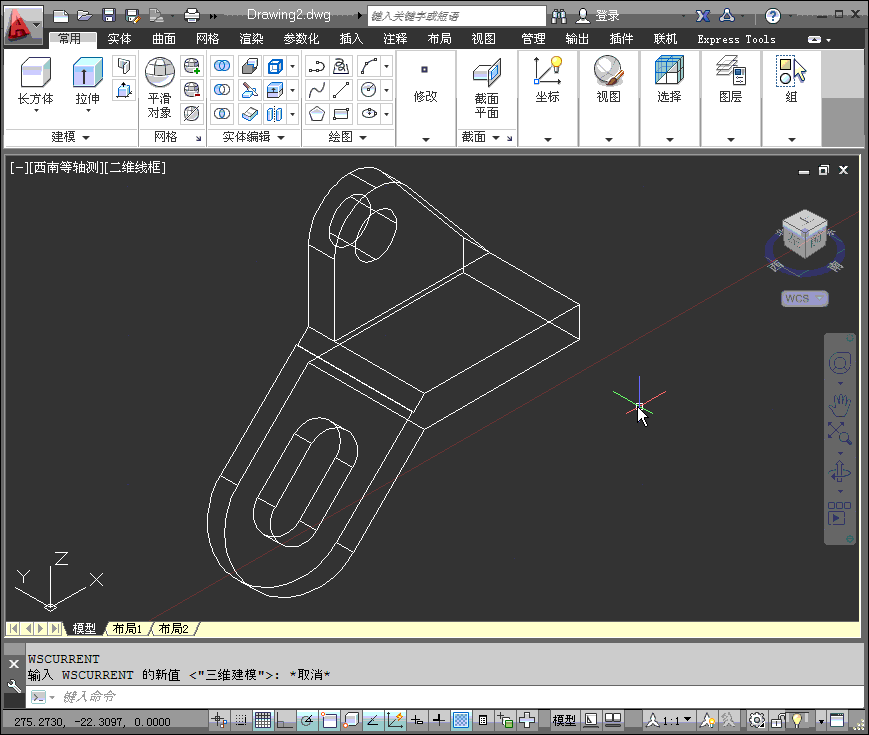
Task: Toggle dynamic UCS in status bar
Action: click(395, 720)
